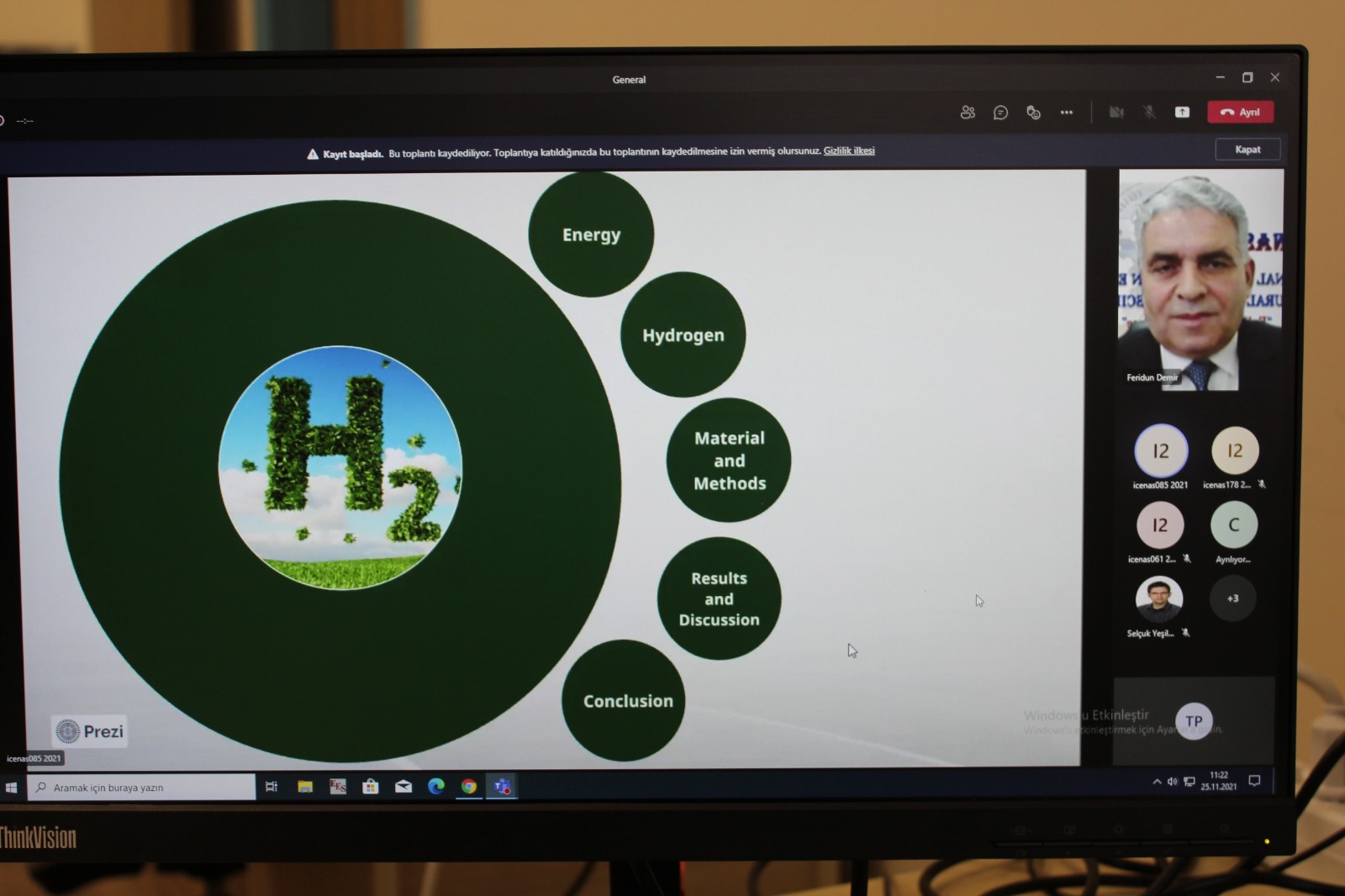The width and height of the screenshot is (1345, 896).
Task: Click the TP self-view avatar
Action: tap(1194, 720)
